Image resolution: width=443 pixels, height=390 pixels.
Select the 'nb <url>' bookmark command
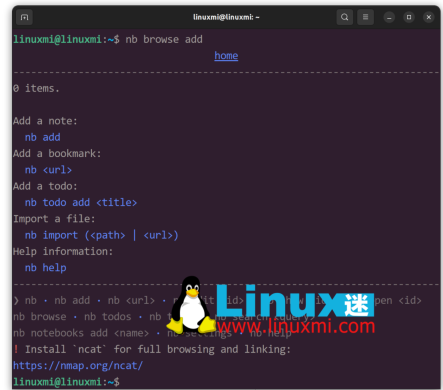[x=48, y=170]
